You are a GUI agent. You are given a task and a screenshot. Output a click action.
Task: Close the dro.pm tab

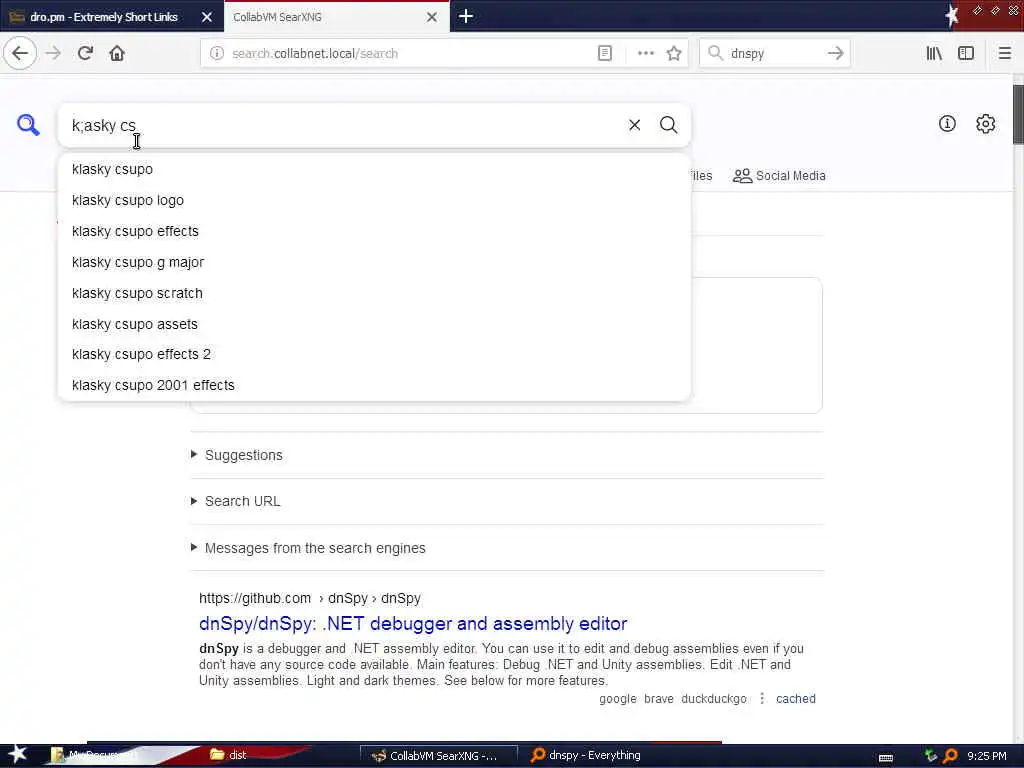click(207, 17)
